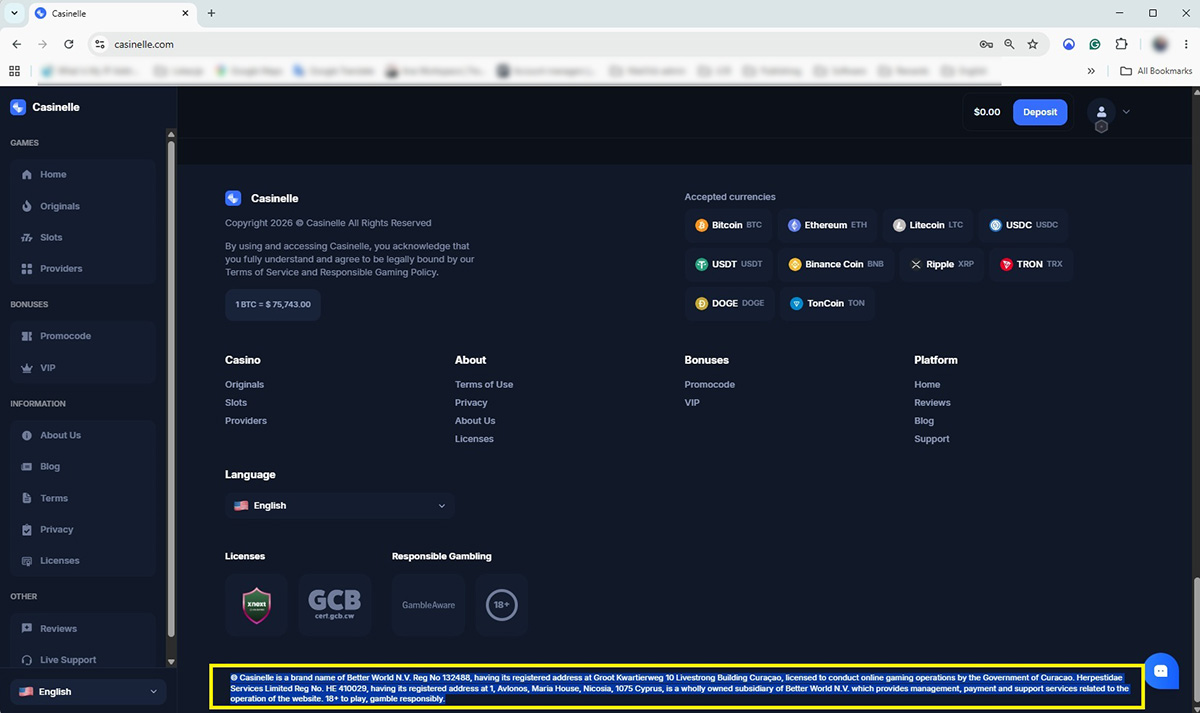Open the Promocode link under Bonuses footer column

710,384
